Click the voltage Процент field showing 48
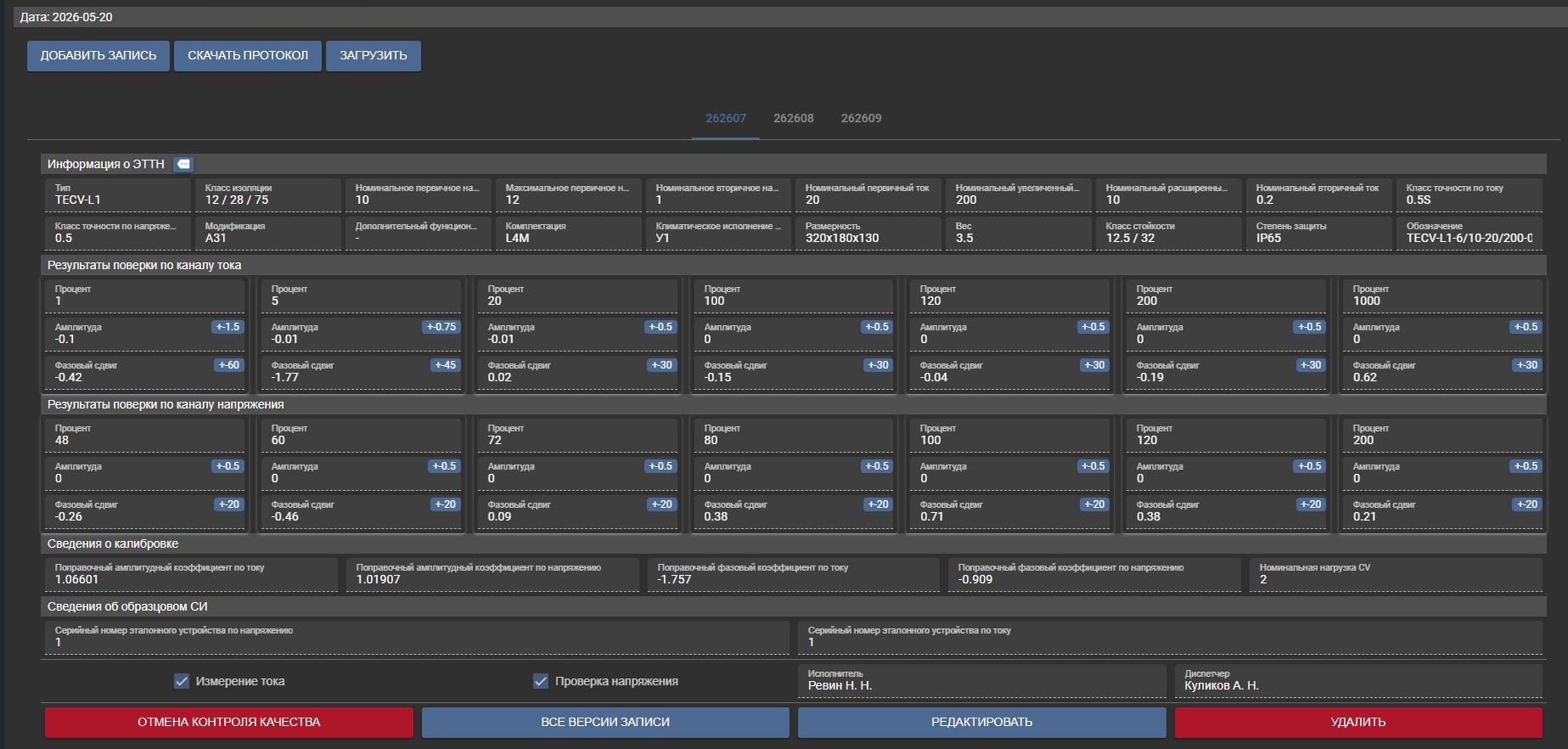Viewport: 1568px width, 749px height. coord(144,436)
